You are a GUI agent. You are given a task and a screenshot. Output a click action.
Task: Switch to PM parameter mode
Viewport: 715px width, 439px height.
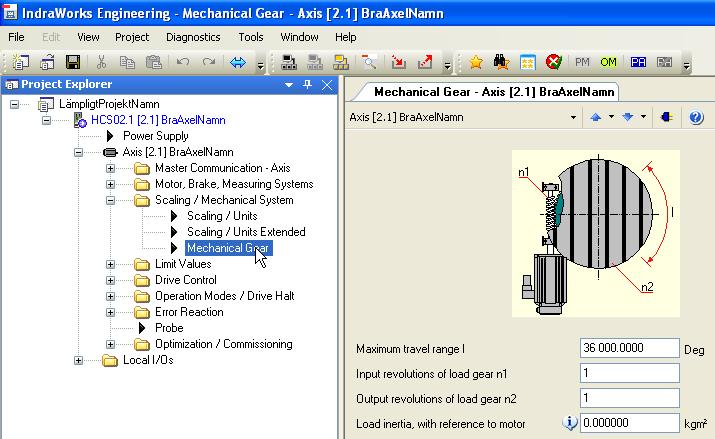(x=582, y=62)
